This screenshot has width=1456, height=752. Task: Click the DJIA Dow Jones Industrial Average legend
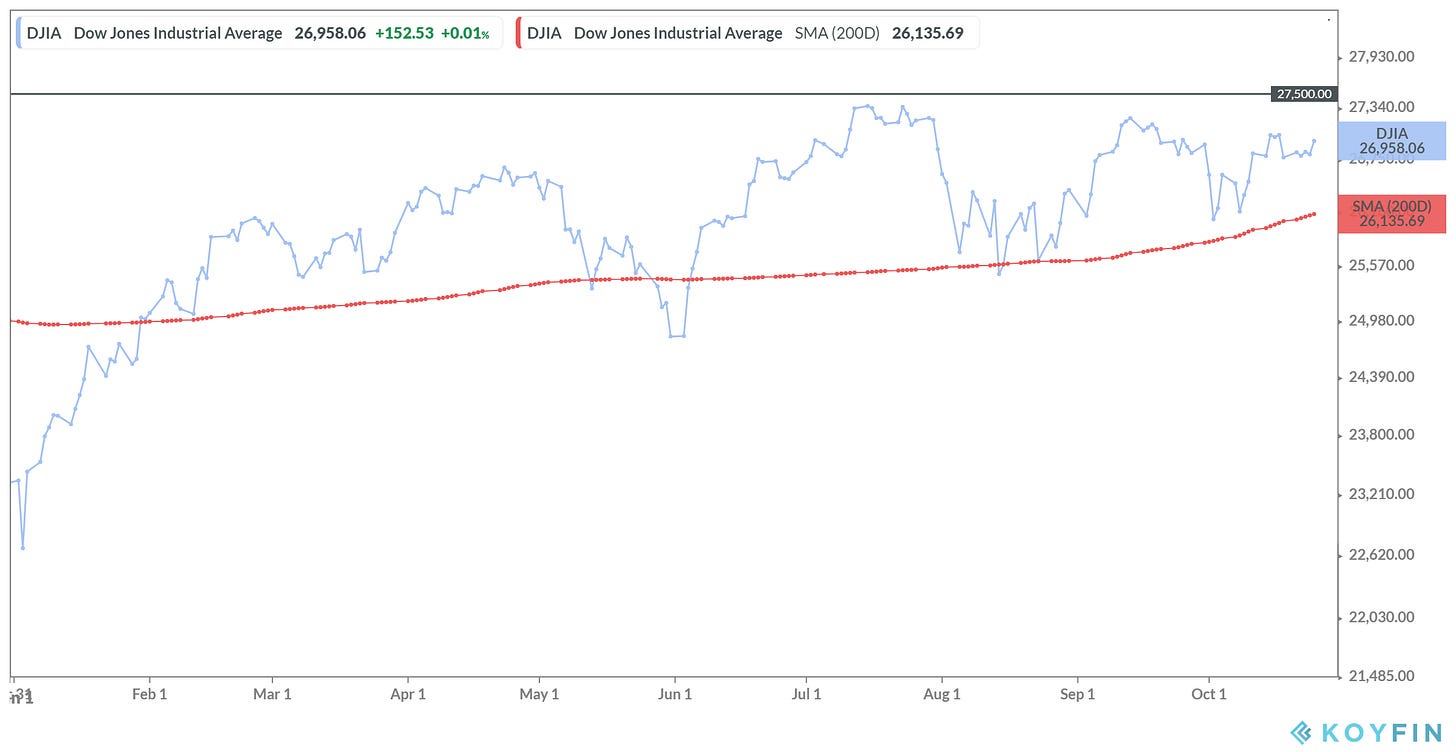[260, 33]
